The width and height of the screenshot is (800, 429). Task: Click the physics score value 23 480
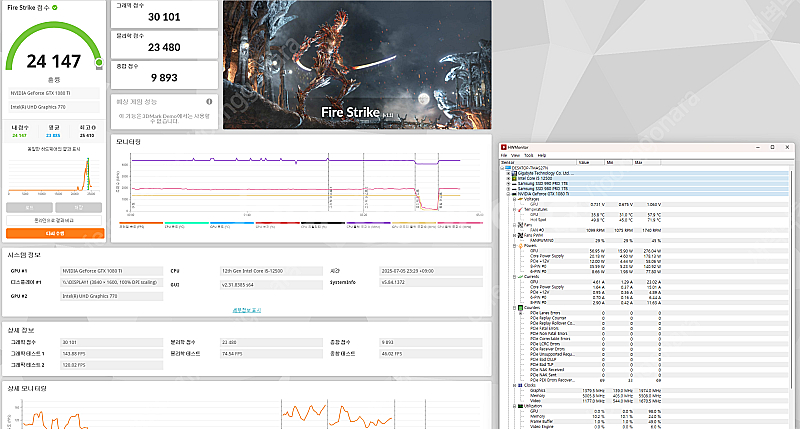pyautogui.click(x=164, y=47)
